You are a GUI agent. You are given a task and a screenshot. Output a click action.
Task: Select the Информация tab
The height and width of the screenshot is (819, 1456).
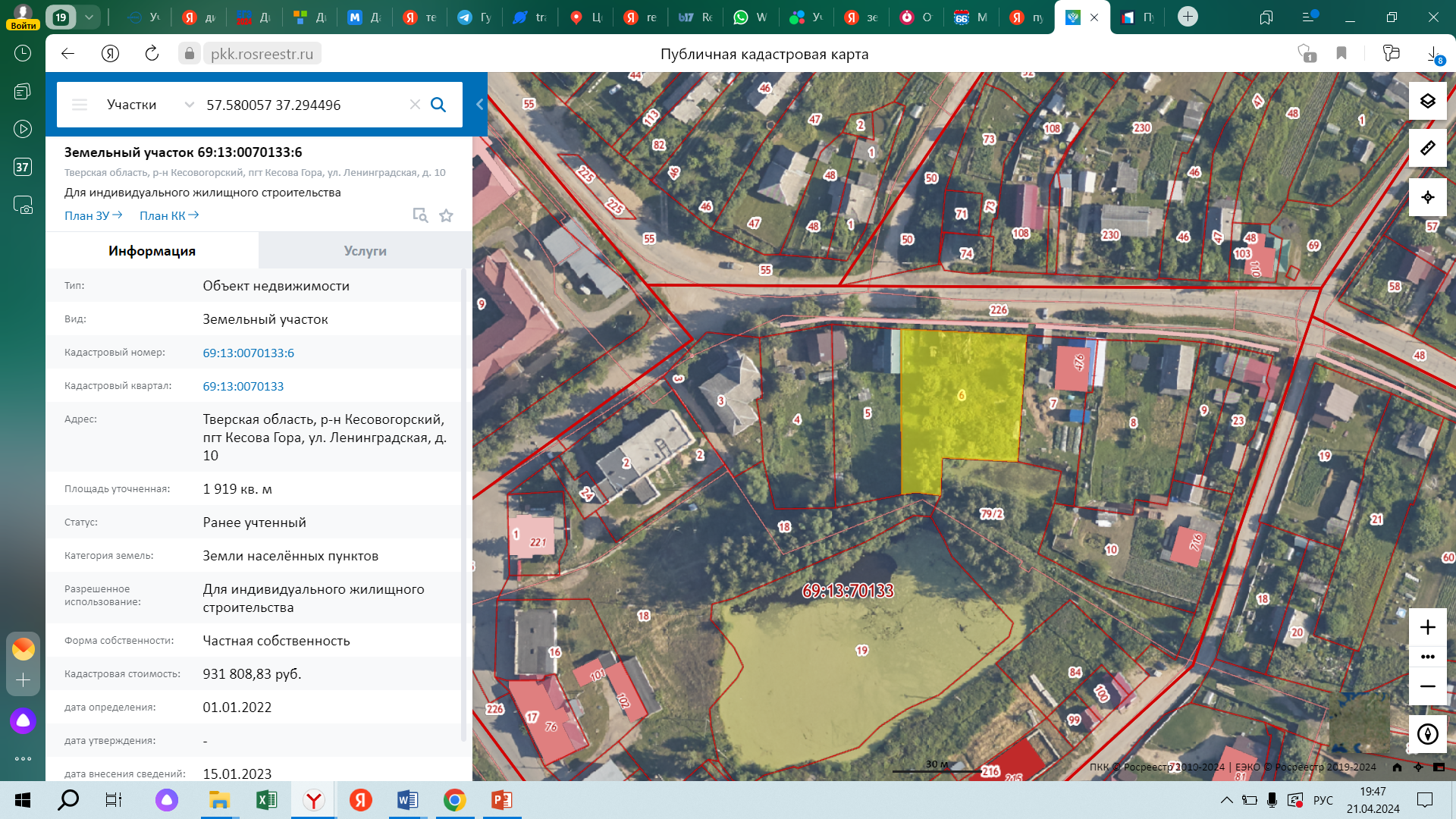coord(152,251)
